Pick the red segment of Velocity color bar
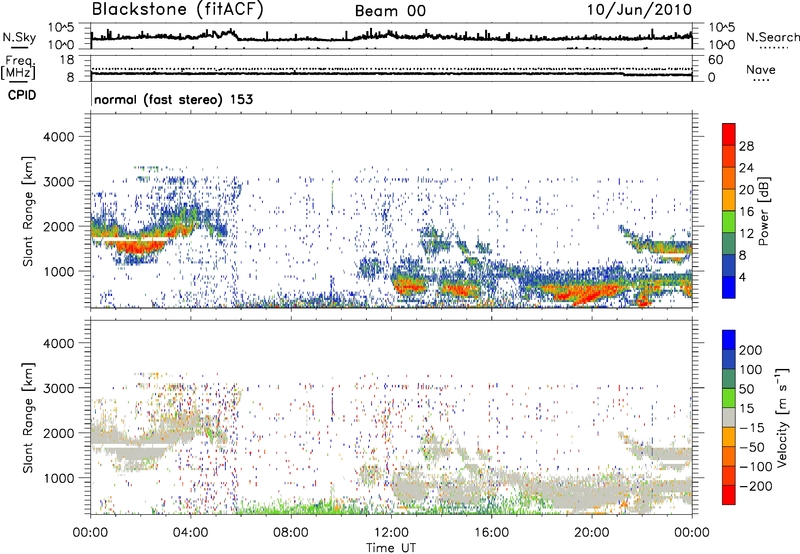 [729, 495]
